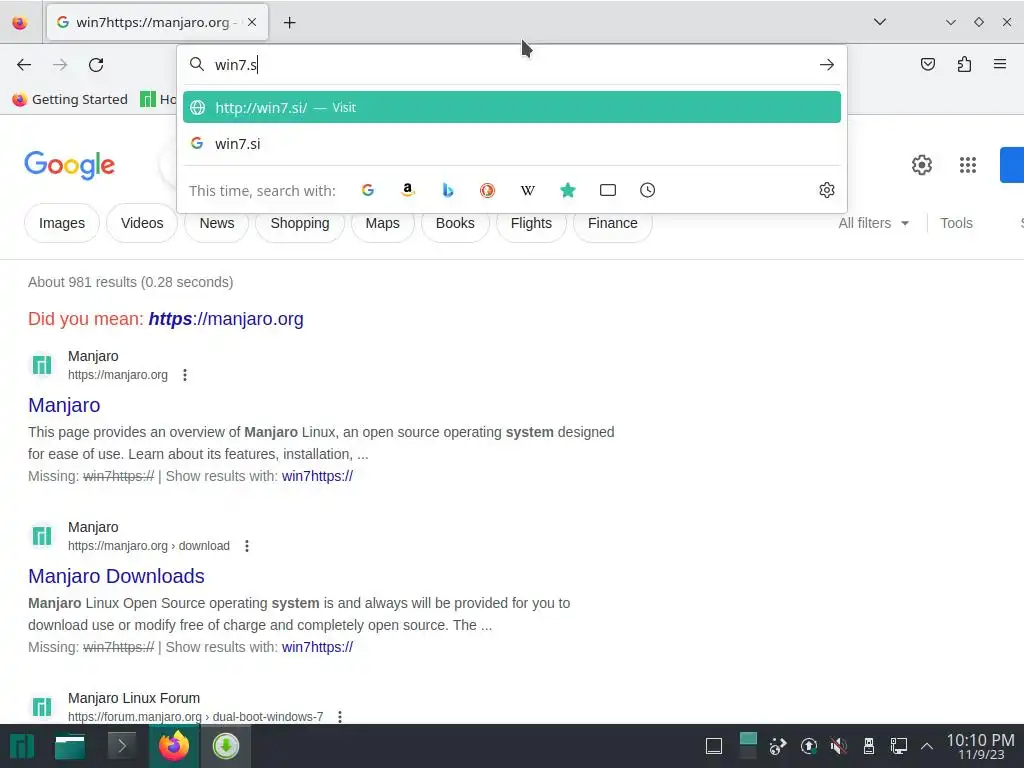1024x768 pixels.
Task: Search this time with Google
Action: click(x=368, y=190)
